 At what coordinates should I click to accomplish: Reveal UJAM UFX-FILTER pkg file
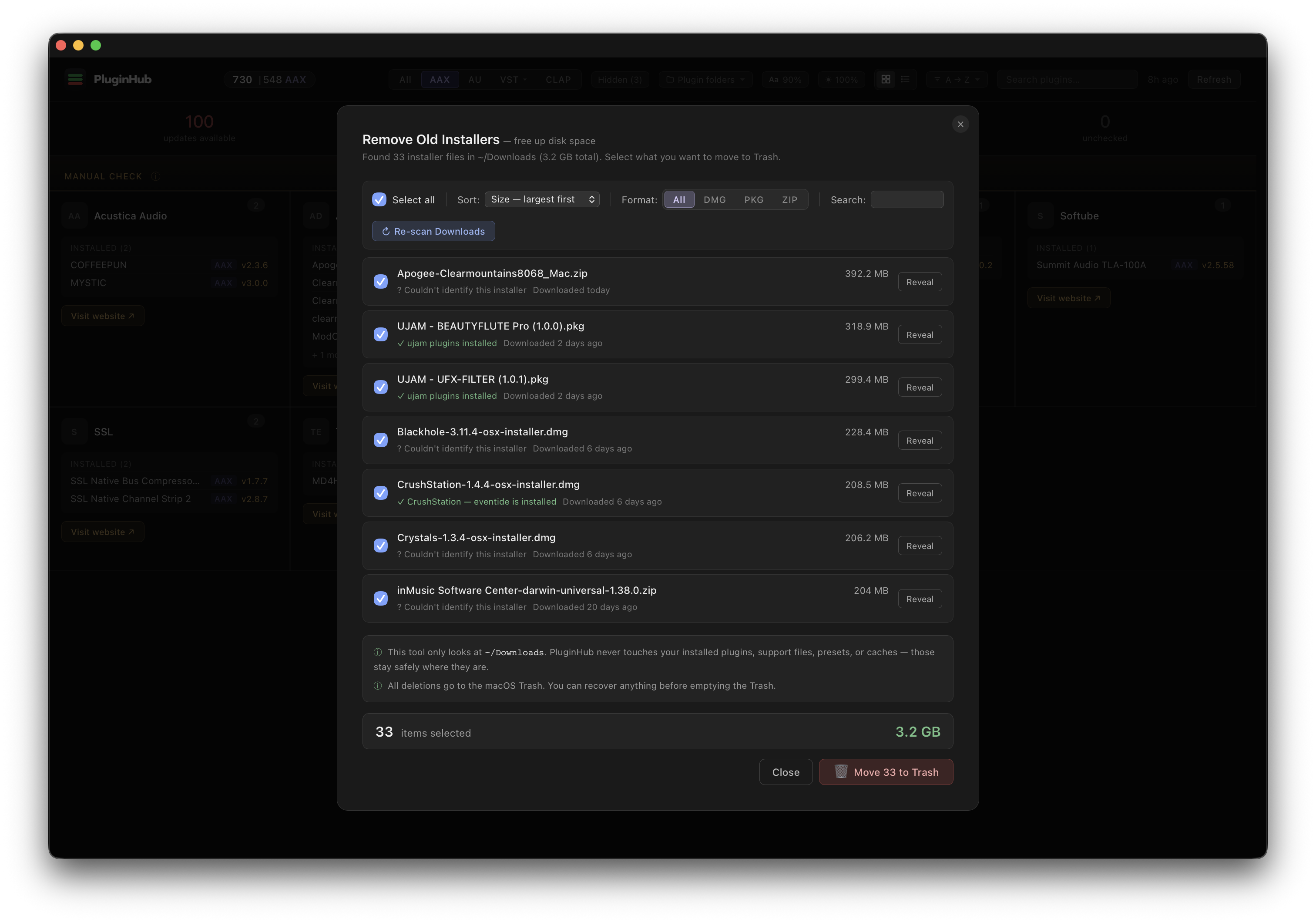tap(920, 387)
